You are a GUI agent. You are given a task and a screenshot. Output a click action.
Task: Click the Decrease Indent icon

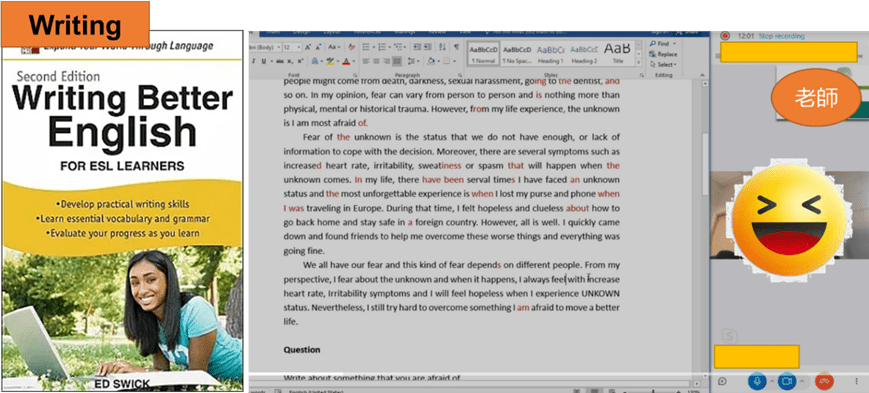417,47
